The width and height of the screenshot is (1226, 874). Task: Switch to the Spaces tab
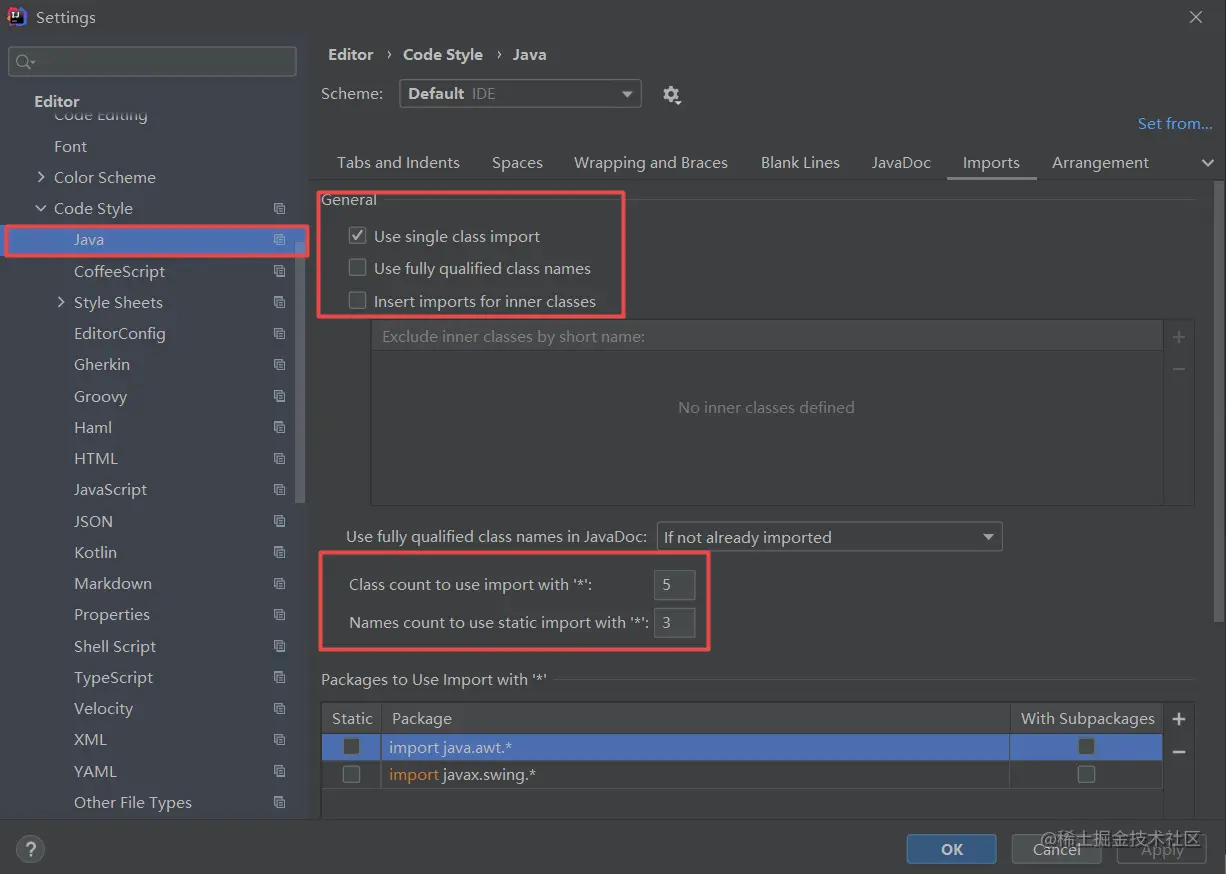(x=517, y=163)
